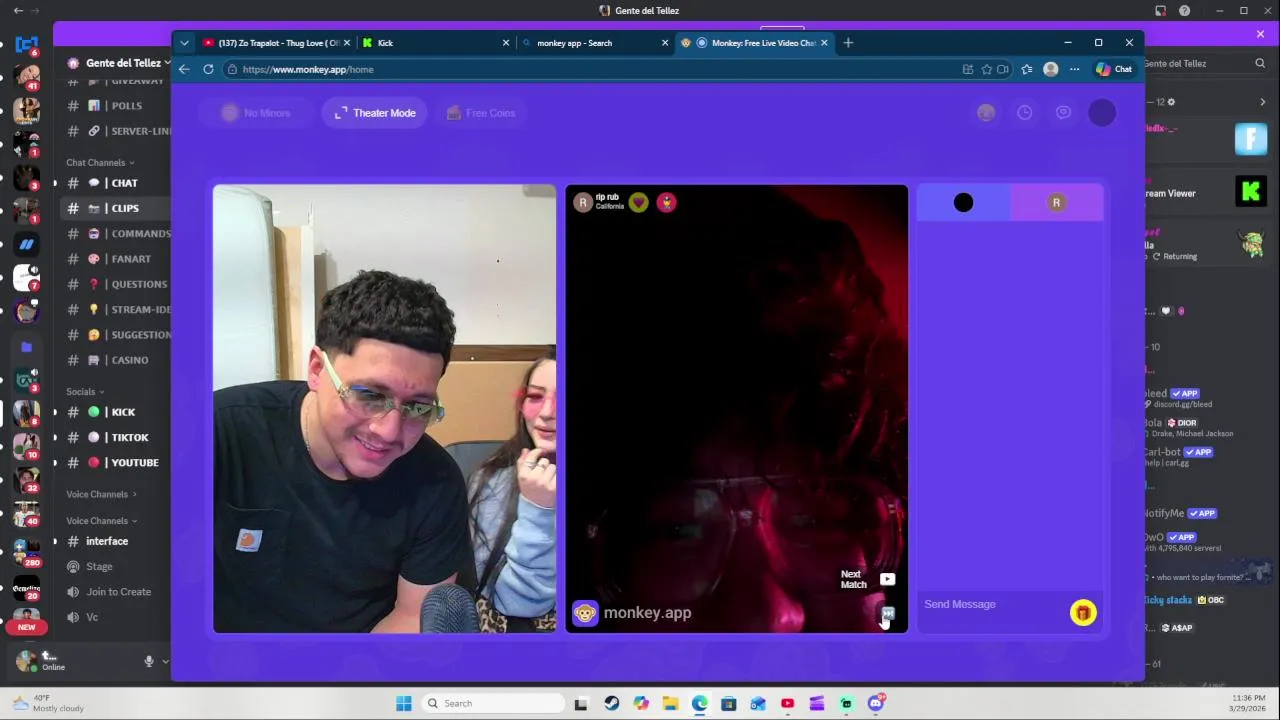Open the CLIPS channel in Discord
This screenshot has width=1280, height=720.
115,208
